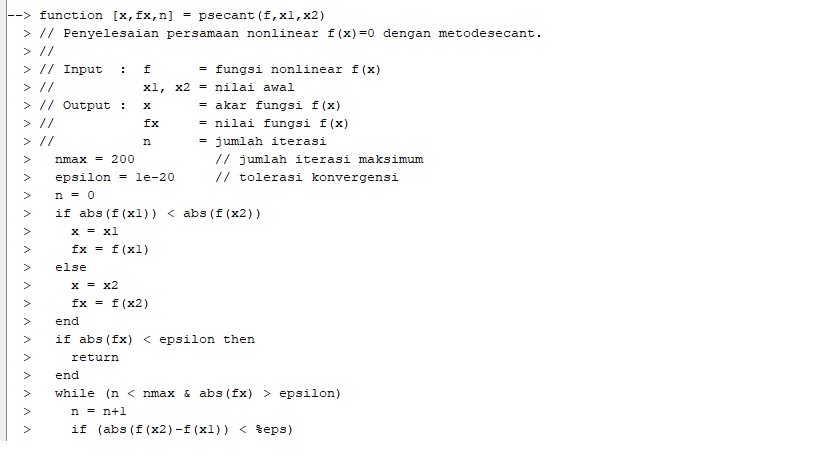Click the fx = f(x2) assignment

[110, 303]
